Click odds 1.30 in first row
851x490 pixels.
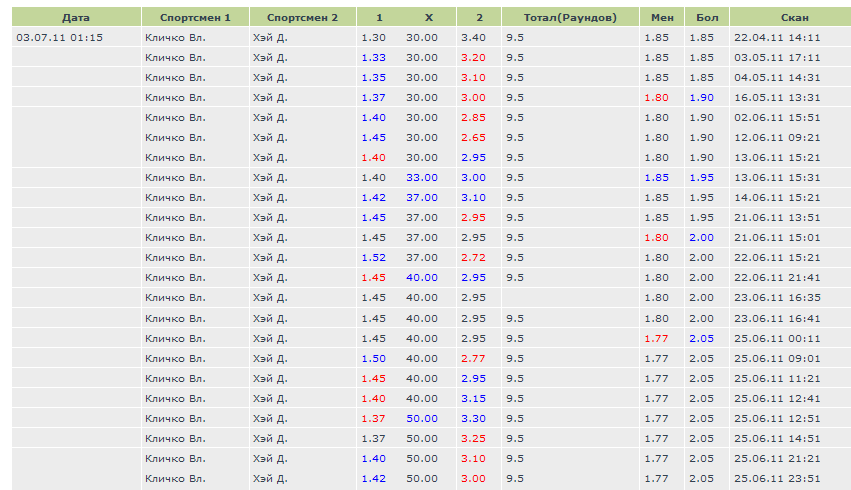coord(373,37)
